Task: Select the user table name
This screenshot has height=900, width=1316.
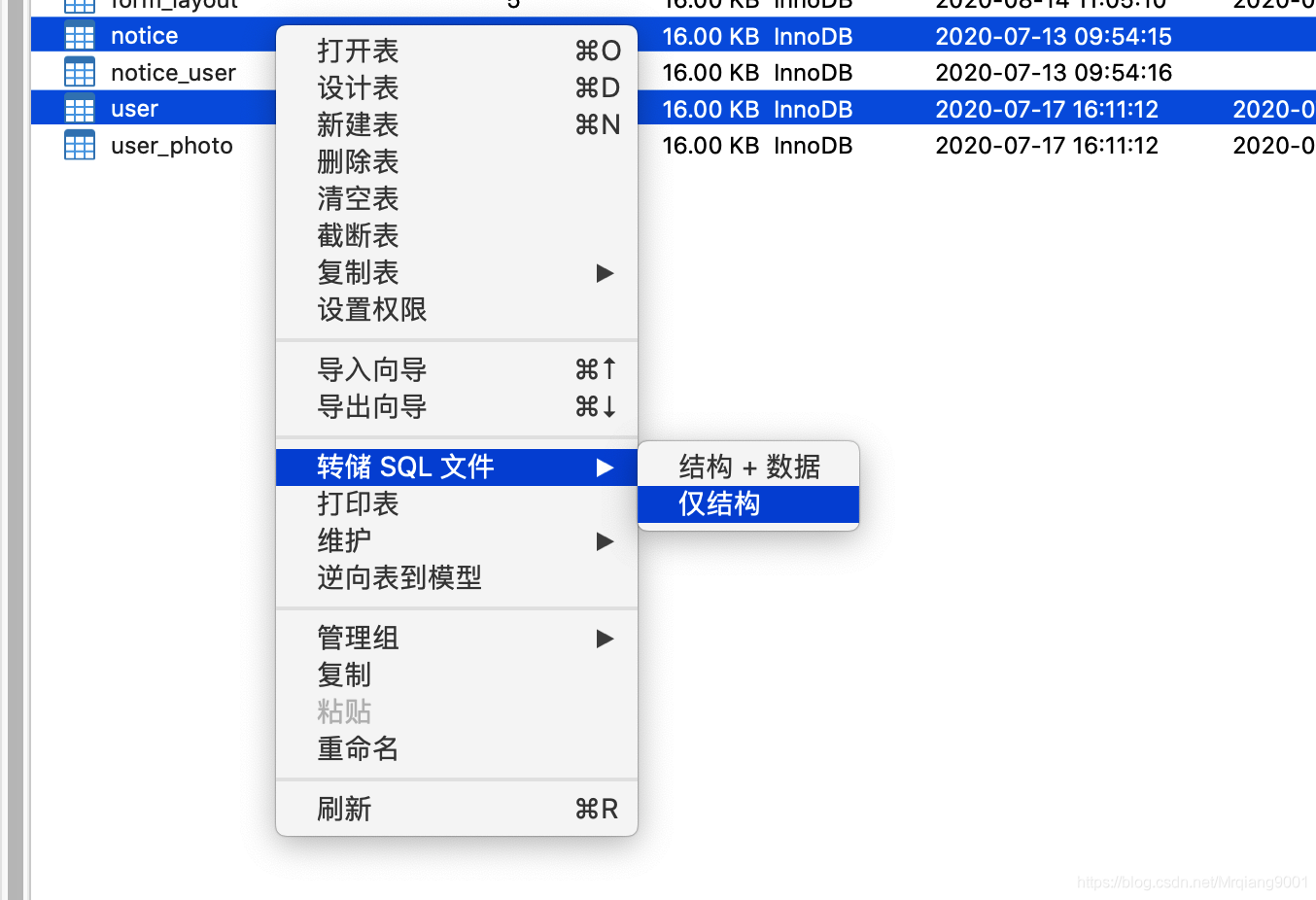Action: tap(134, 109)
